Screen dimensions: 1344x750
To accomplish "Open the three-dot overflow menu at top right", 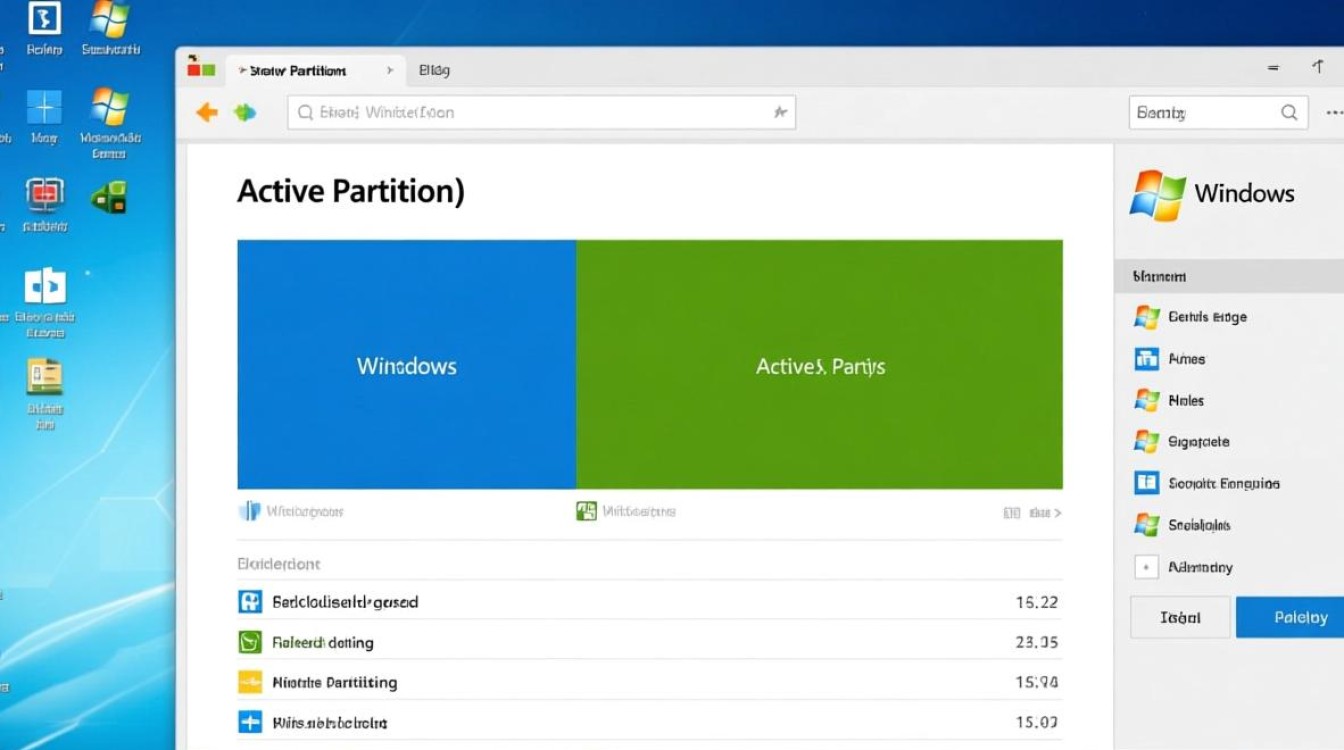I will coord(1337,112).
